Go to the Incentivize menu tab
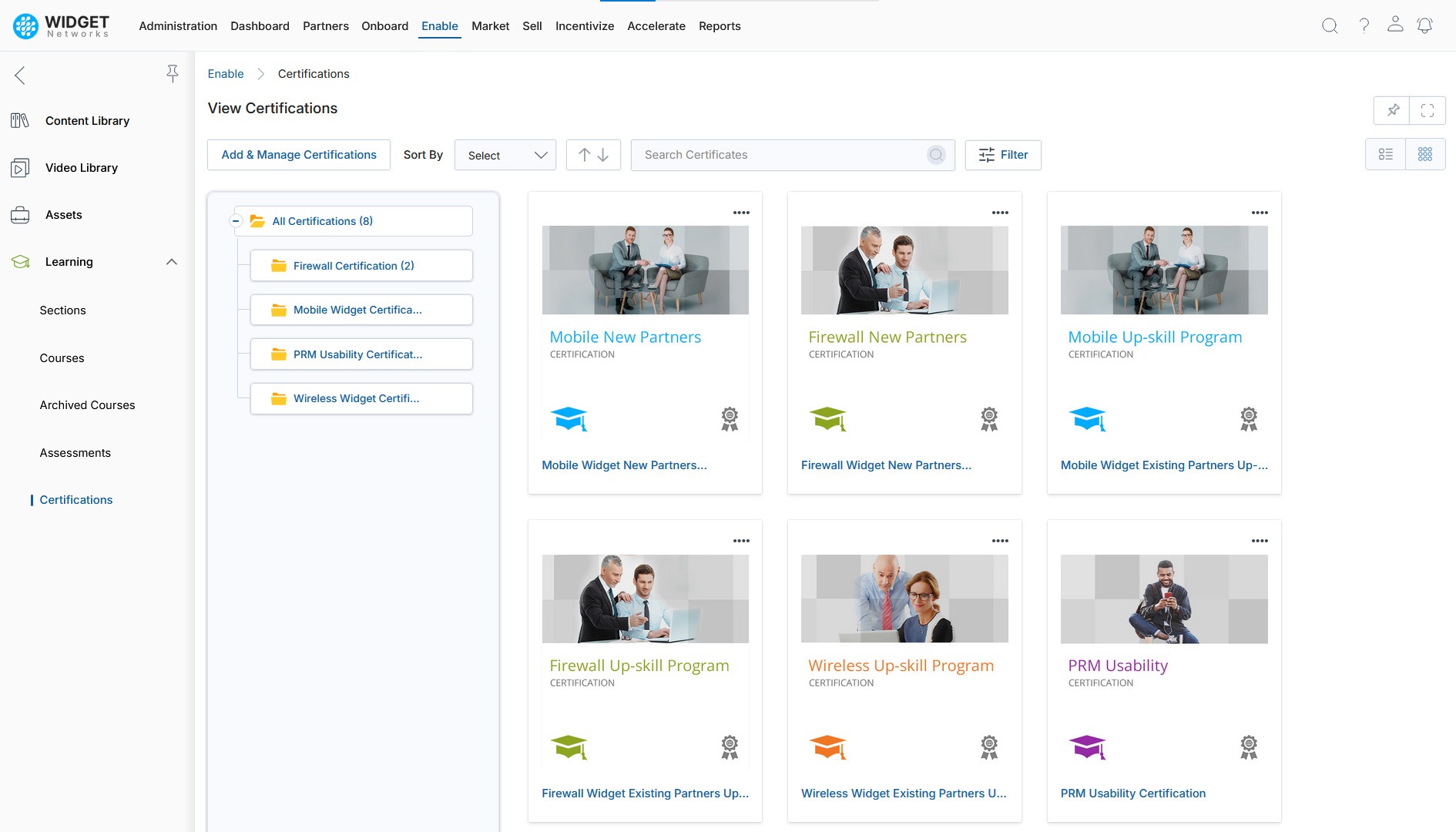The image size is (1456, 832). click(x=584, y=26)
